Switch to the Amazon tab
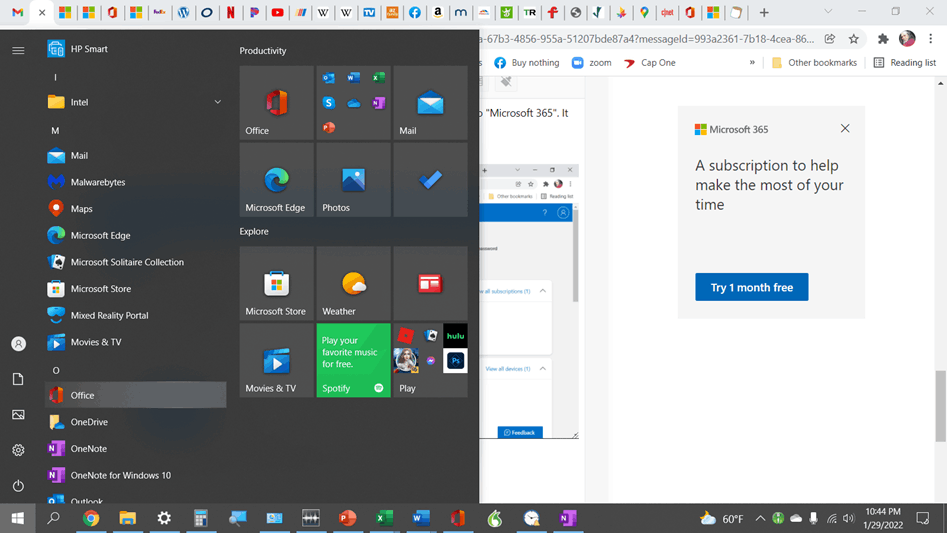The width and height of the screenshot is (947, 533). [x=438, y=13]
